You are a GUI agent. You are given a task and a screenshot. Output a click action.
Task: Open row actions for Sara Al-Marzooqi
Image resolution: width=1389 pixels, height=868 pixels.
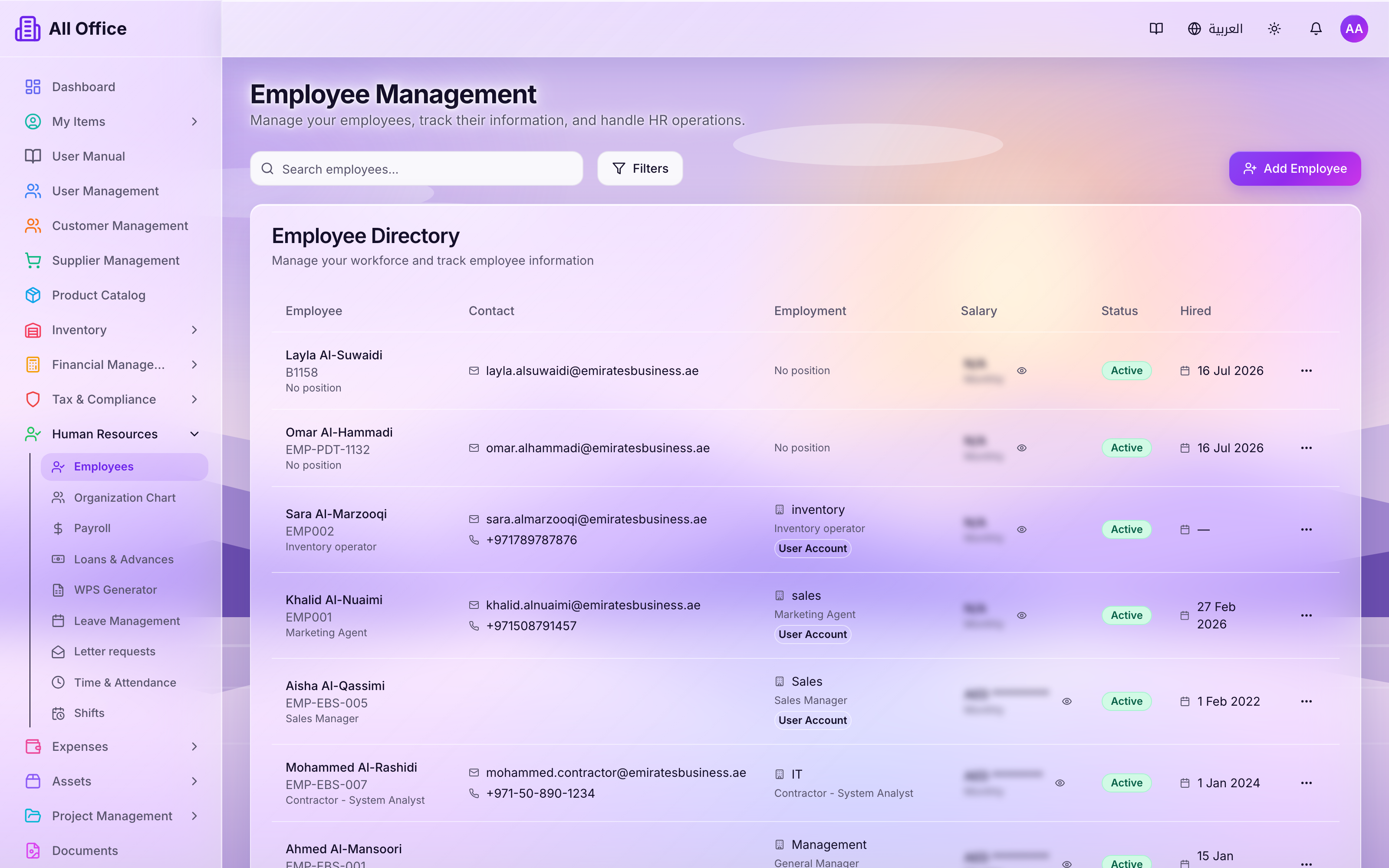click(1307, 529)
